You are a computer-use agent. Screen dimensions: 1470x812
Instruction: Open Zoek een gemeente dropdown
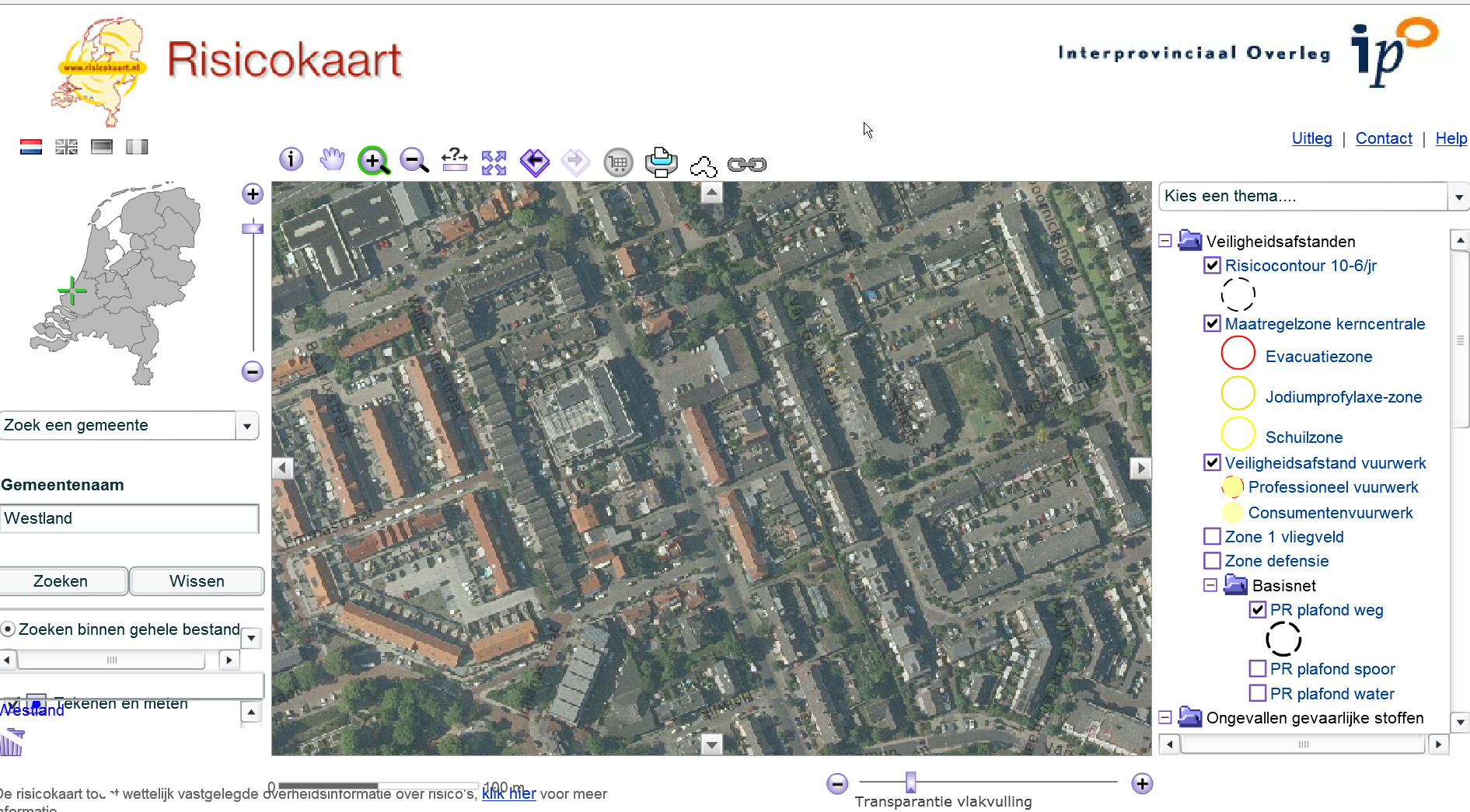pos(247,426)
